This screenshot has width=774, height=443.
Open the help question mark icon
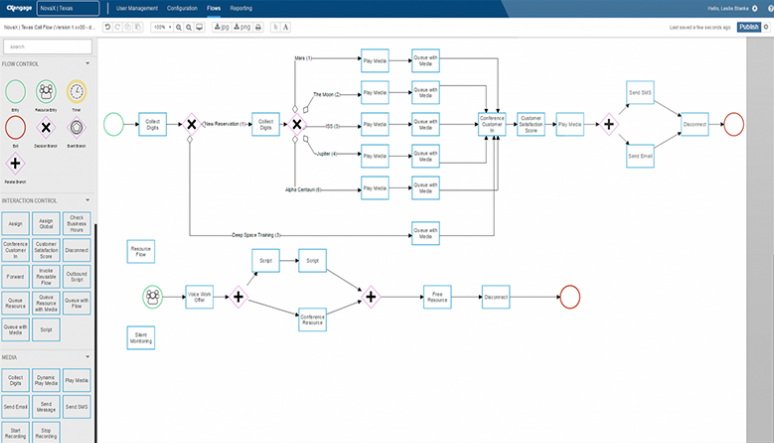tap(771, 8)
